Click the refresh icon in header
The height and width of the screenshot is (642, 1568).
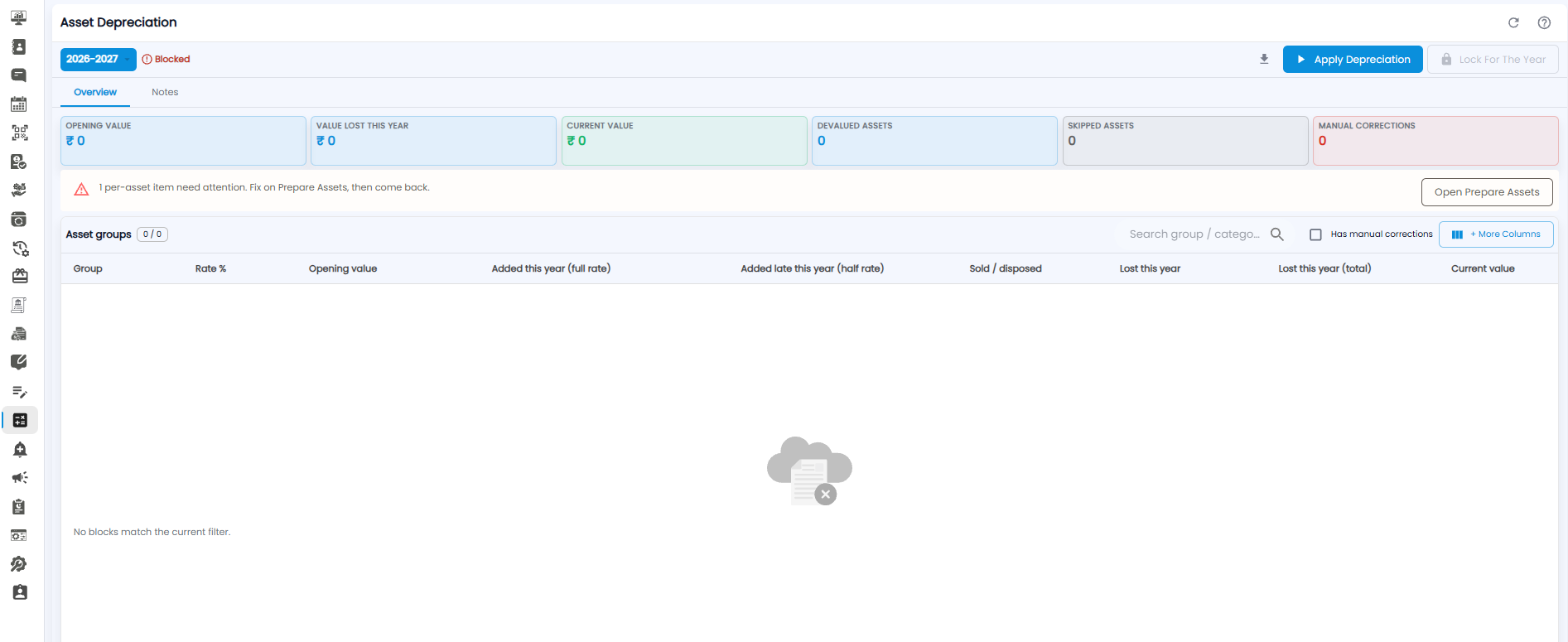(1513, 22)
